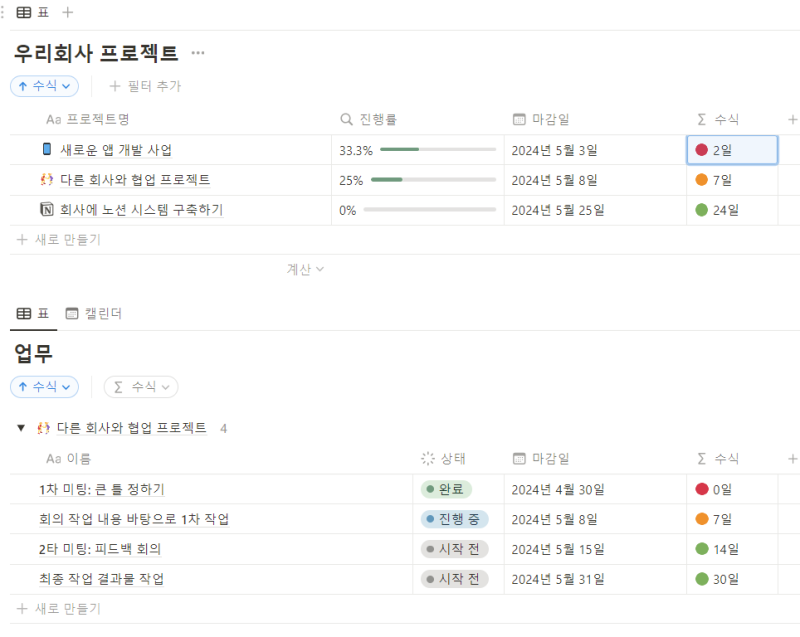Open the Σ 수식 filter dropdown
This screenshot has height=637, width=800.
[x=141, y=387]
